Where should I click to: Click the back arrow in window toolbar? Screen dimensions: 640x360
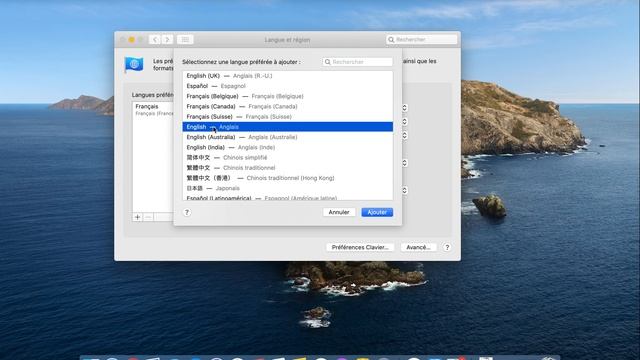click(155, 40)
